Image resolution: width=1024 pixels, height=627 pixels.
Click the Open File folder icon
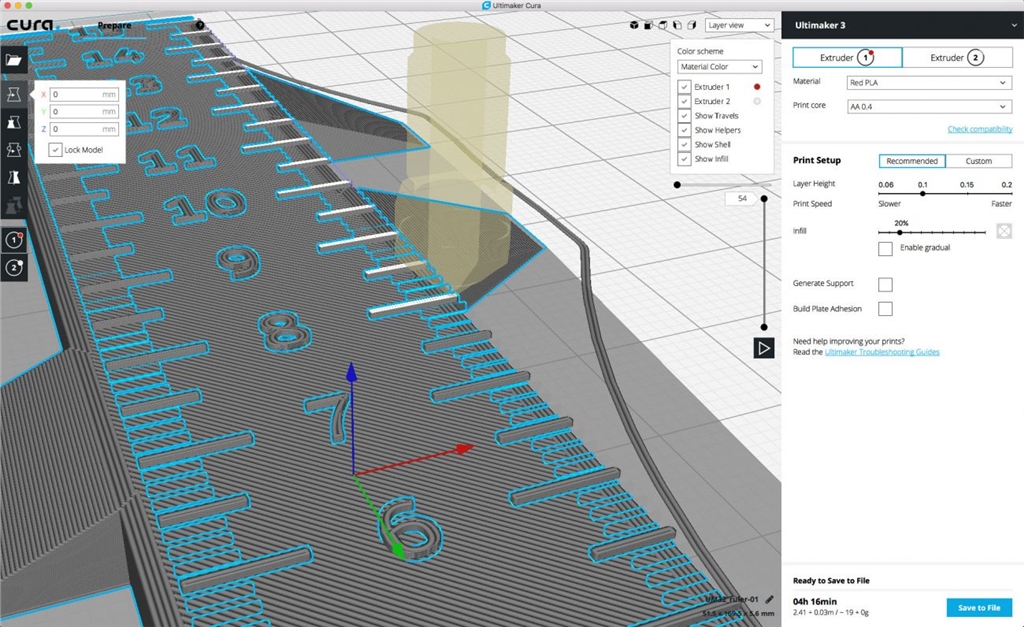[14, 60]
